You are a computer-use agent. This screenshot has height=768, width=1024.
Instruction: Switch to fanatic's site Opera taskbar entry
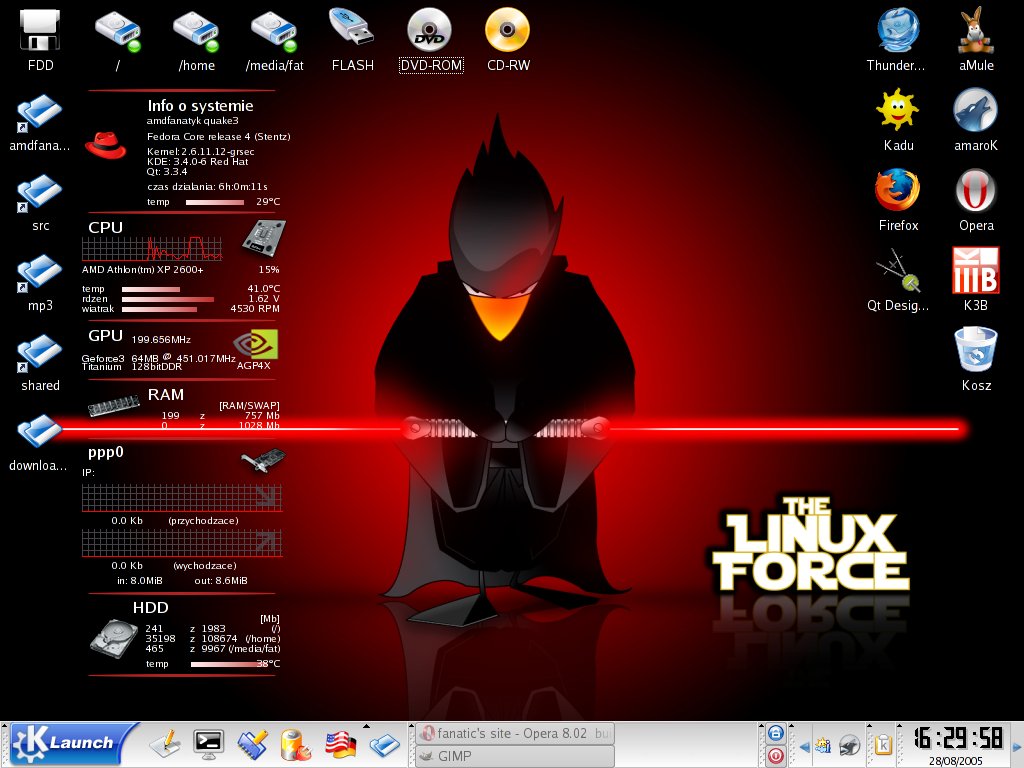point(514,733)
